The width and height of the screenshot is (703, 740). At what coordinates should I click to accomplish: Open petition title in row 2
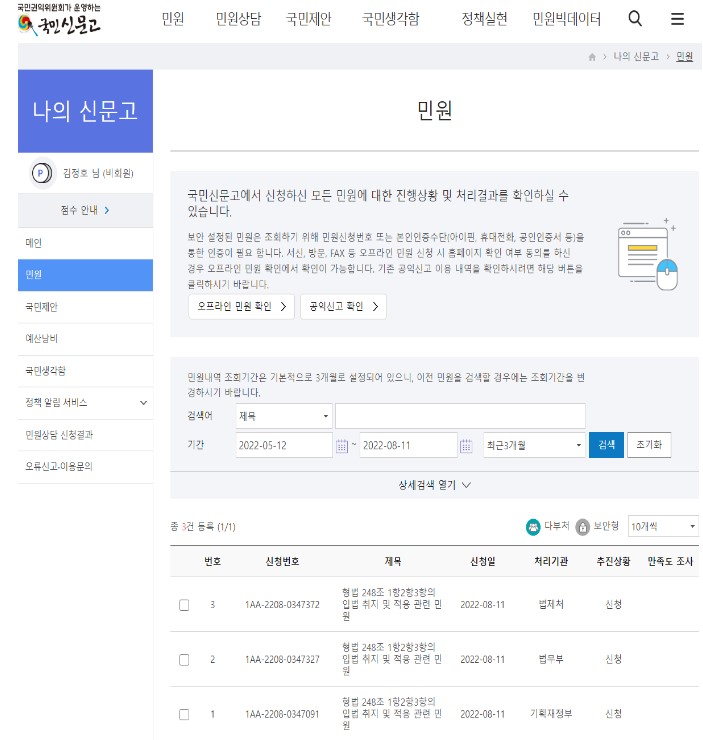click(392, 659)
